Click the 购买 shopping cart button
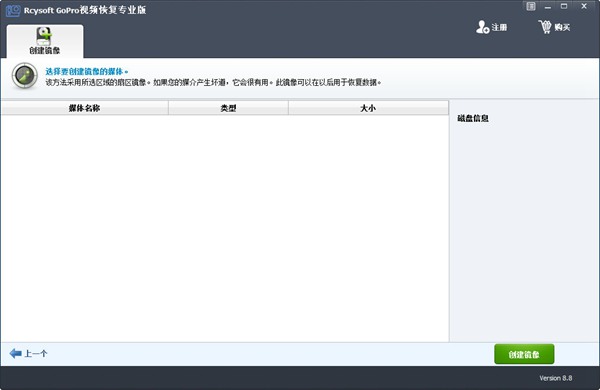600x390 pixels. tap(554, 27)
